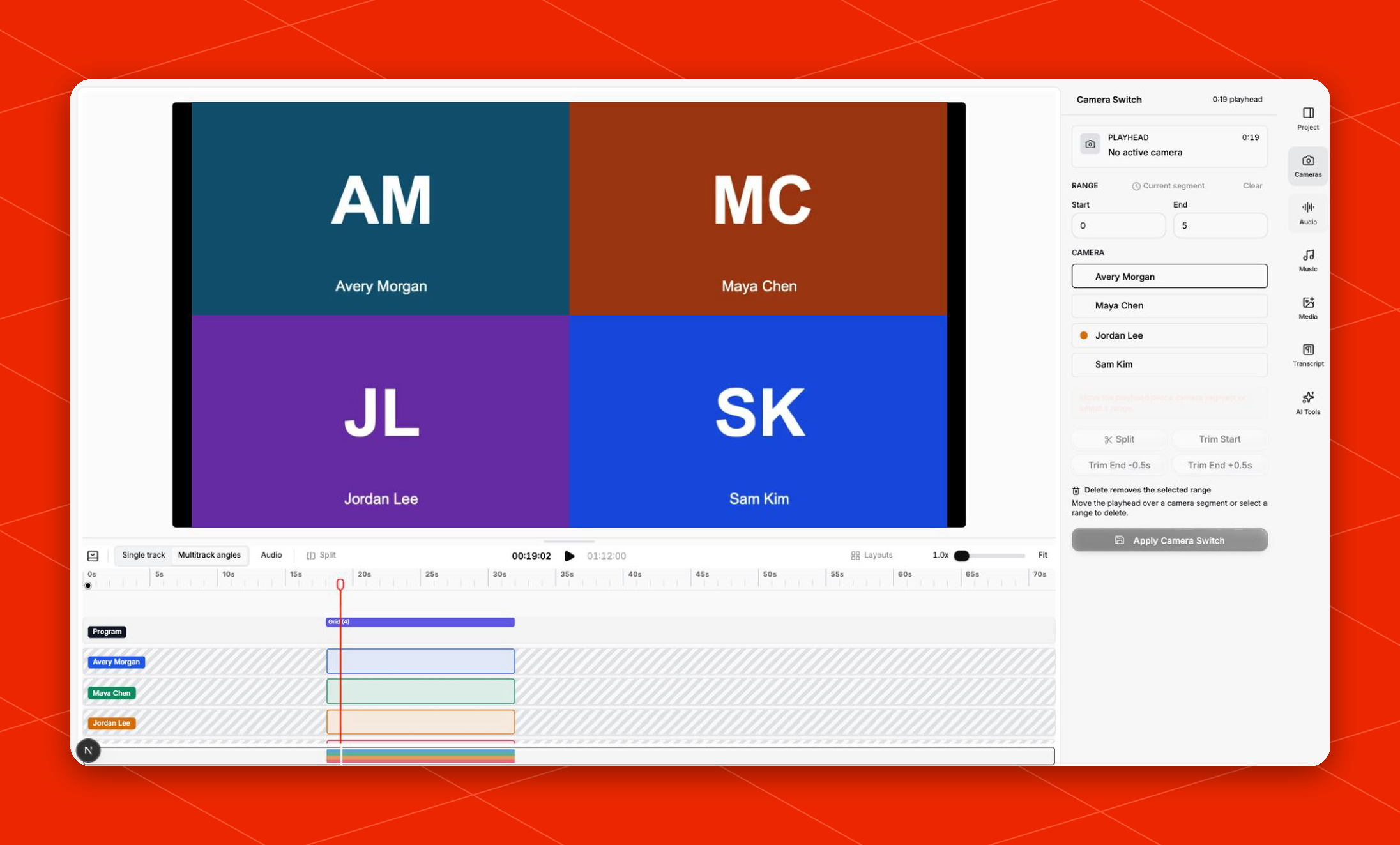
Task: Open the Media panel icon
Action: point(1307,308)
